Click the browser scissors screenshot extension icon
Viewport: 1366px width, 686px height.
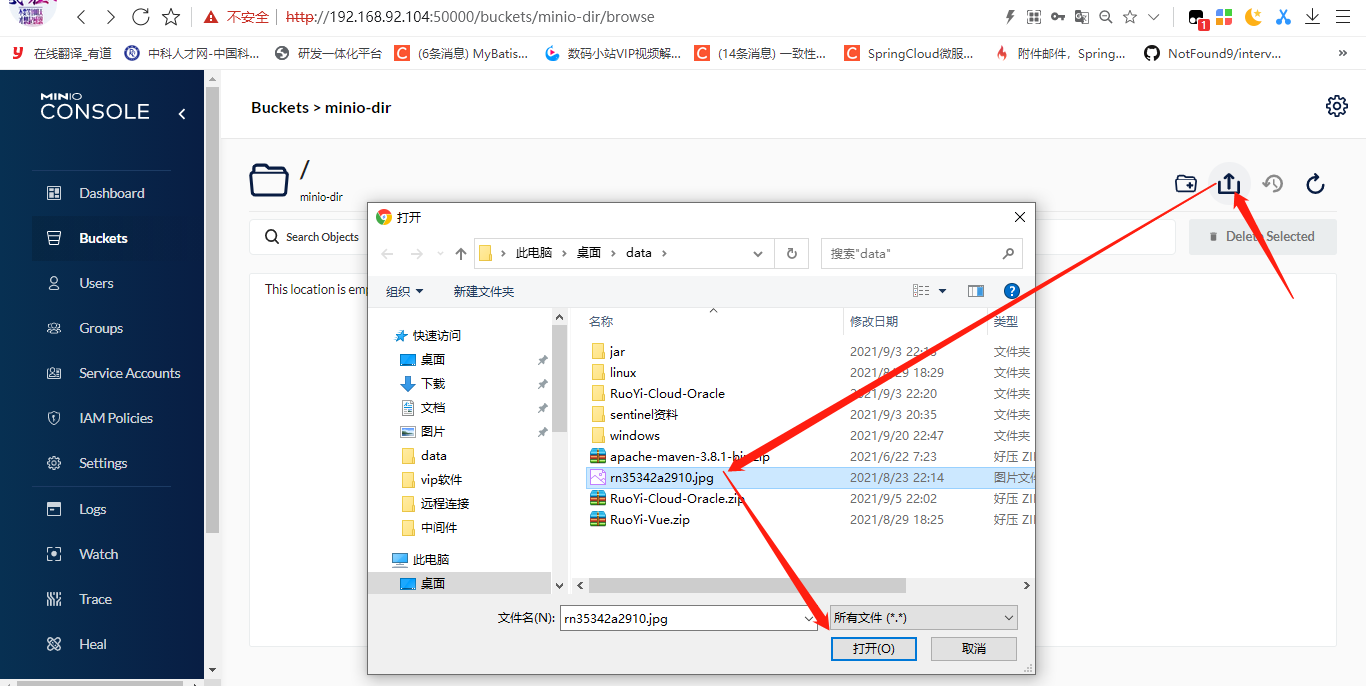pos(1283,17)
